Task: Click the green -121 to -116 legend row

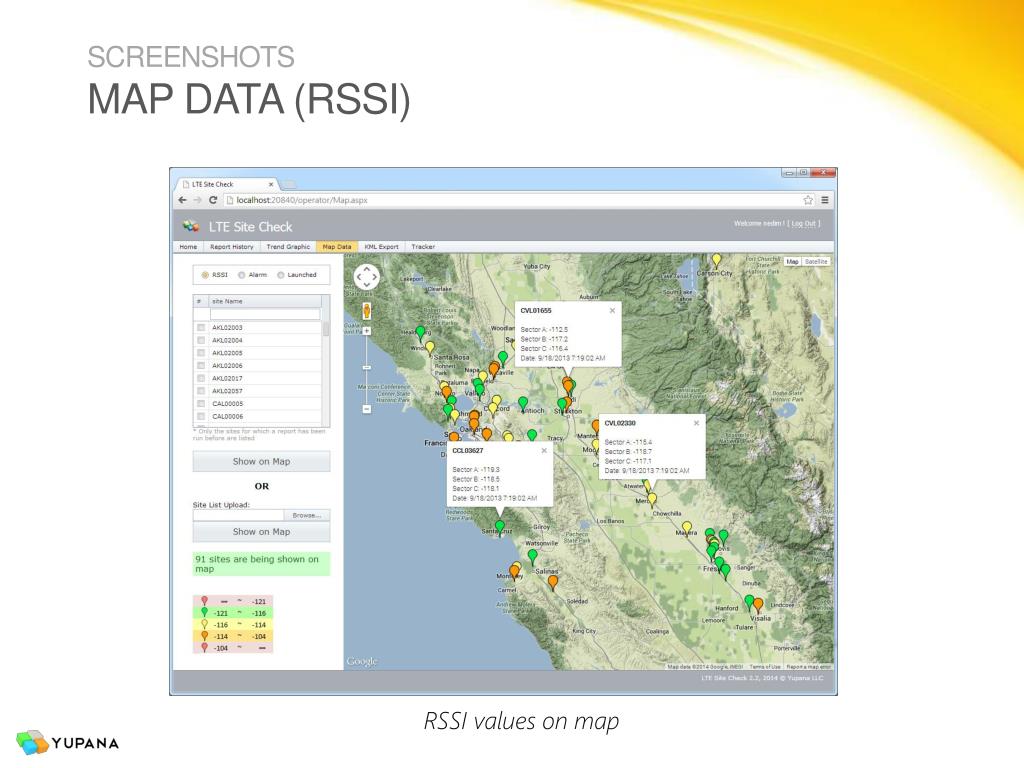Action: [x=232, y=613]
